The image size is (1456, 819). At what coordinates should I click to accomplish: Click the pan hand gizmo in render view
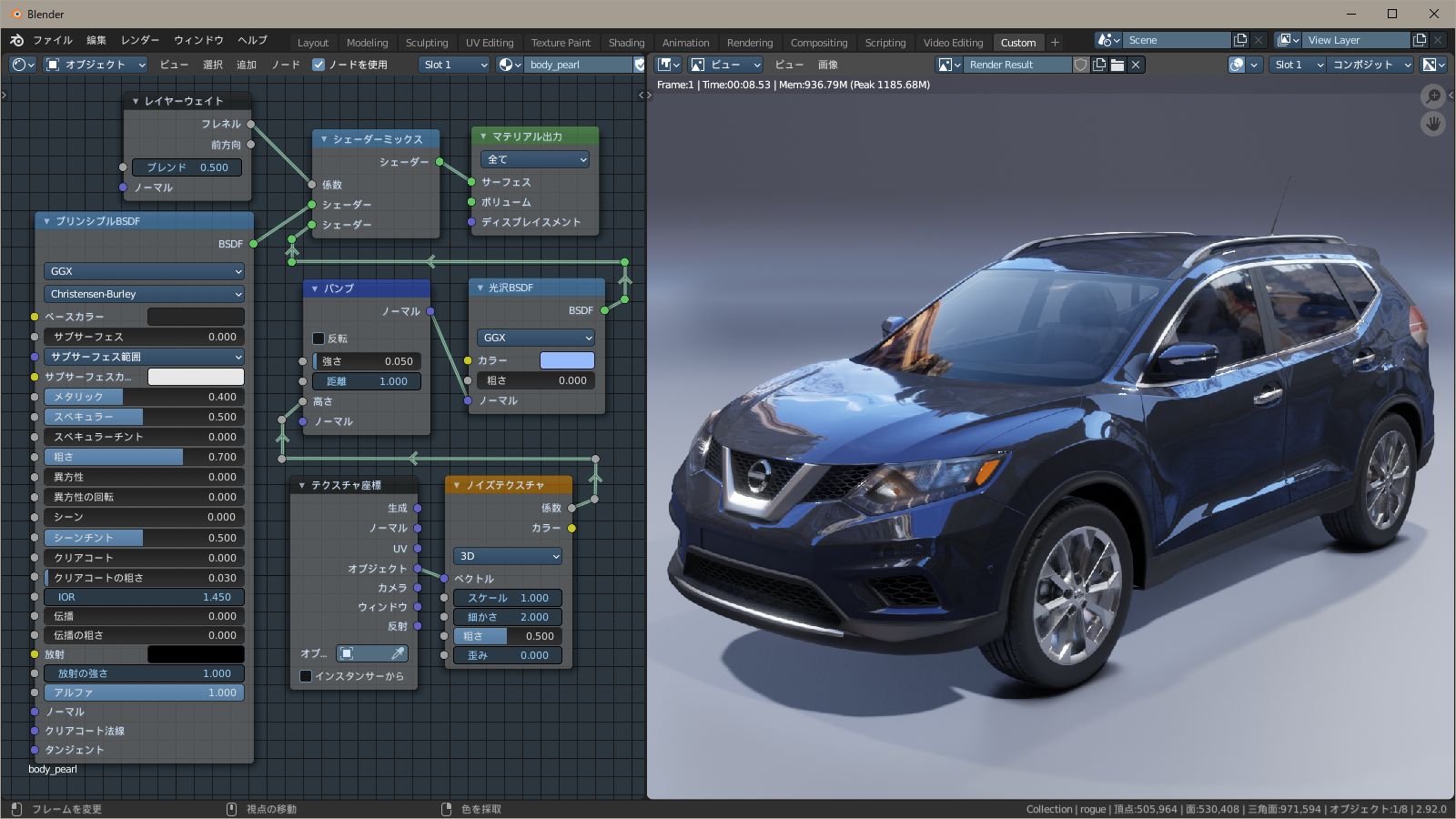pyautogui.click(x=1433, y=124)
